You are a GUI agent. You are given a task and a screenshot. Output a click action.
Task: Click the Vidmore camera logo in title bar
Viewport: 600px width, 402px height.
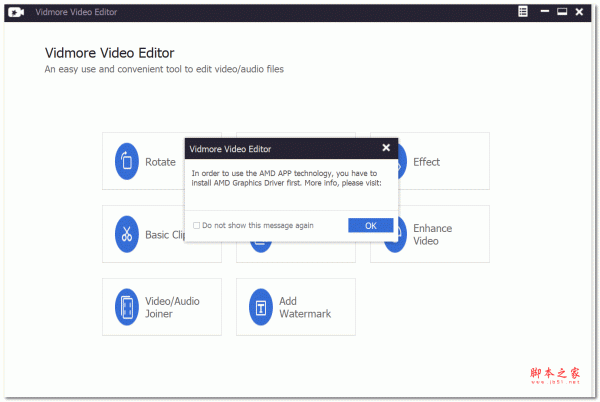click(x=16, y=12)
